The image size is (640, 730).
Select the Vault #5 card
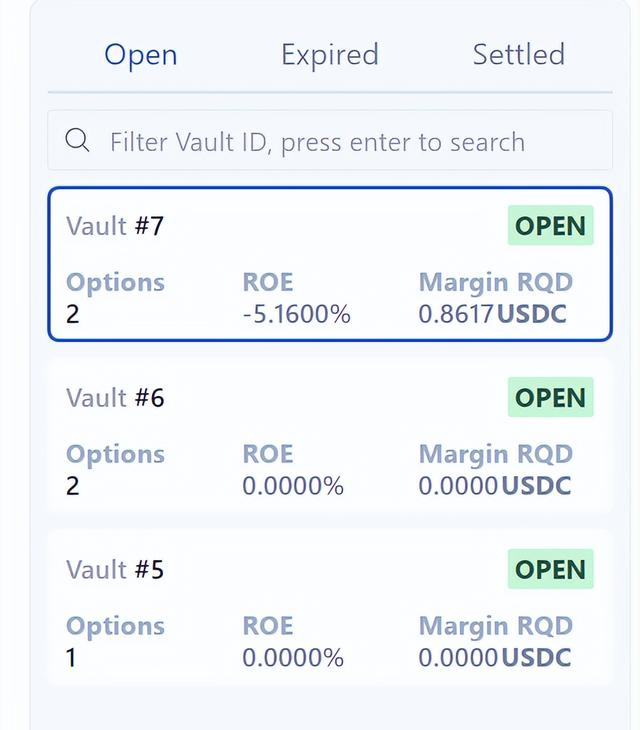[x=330, y=608]
